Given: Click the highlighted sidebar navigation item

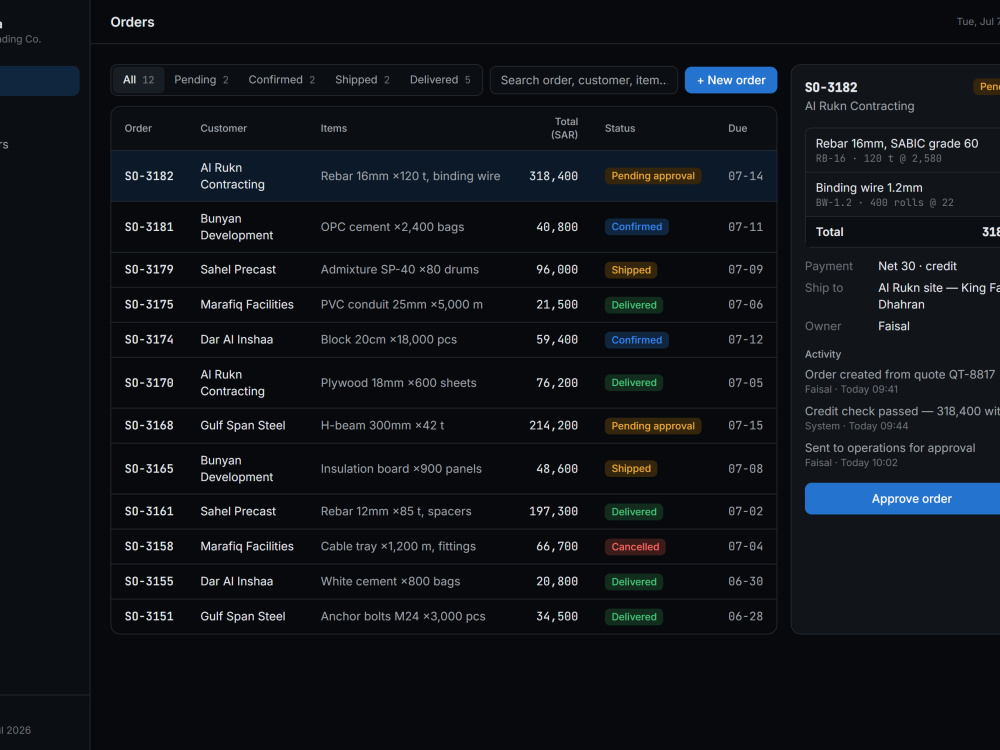Looking at the screenshot, I should coord(40,81).
